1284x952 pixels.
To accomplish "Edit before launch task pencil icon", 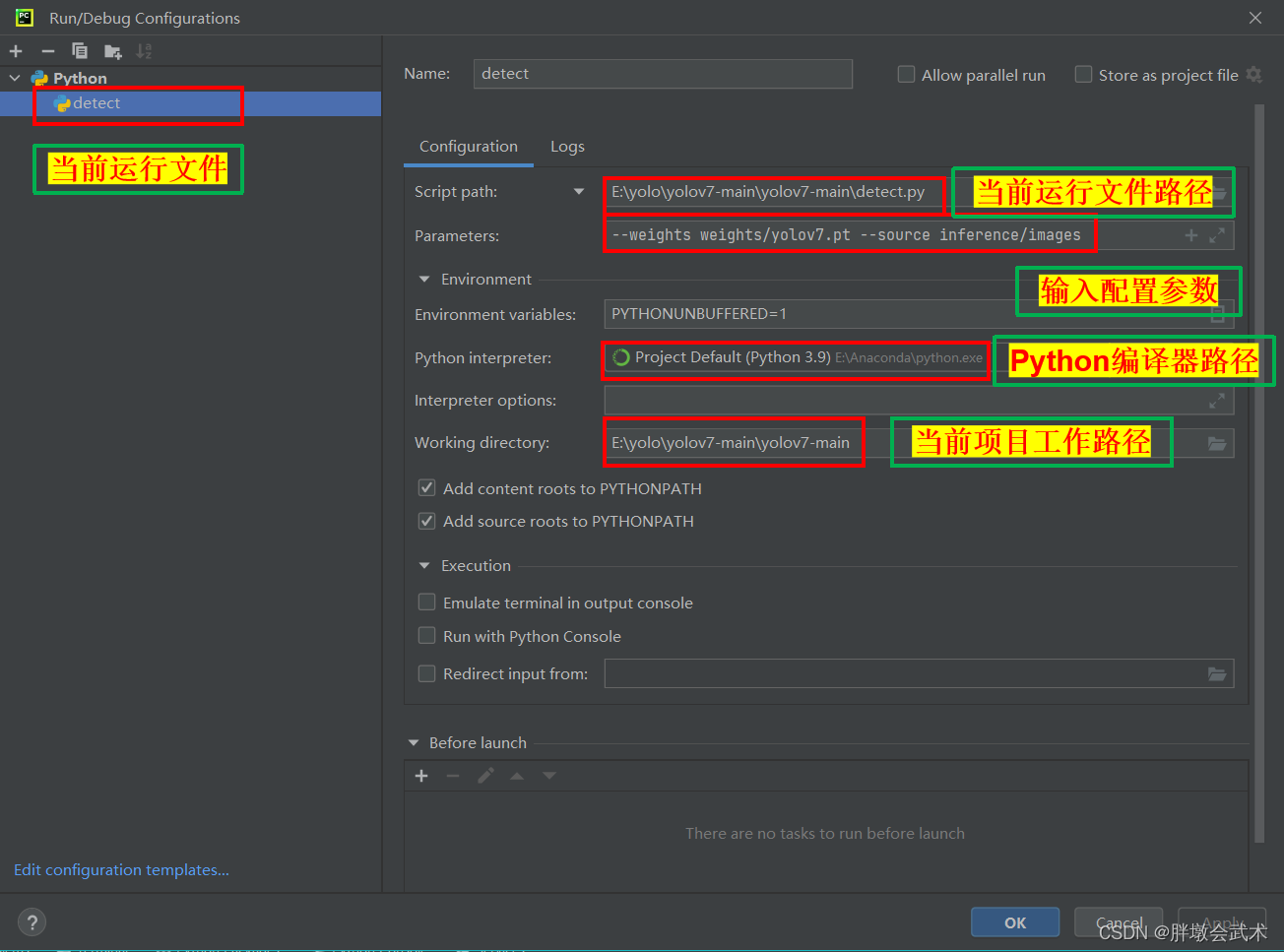I will (x=485, y=776).
